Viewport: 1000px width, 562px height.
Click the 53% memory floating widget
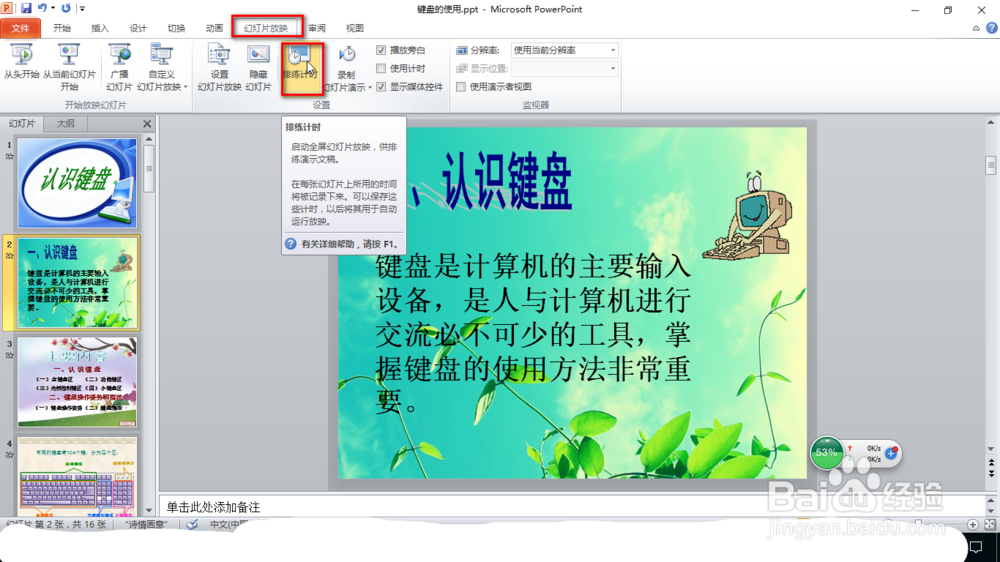coord(826,453)
